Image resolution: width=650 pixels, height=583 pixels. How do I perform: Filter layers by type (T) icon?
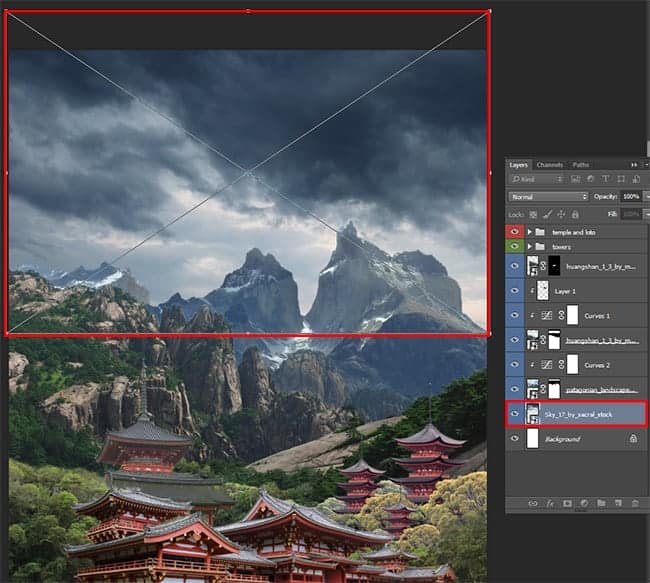606,179
